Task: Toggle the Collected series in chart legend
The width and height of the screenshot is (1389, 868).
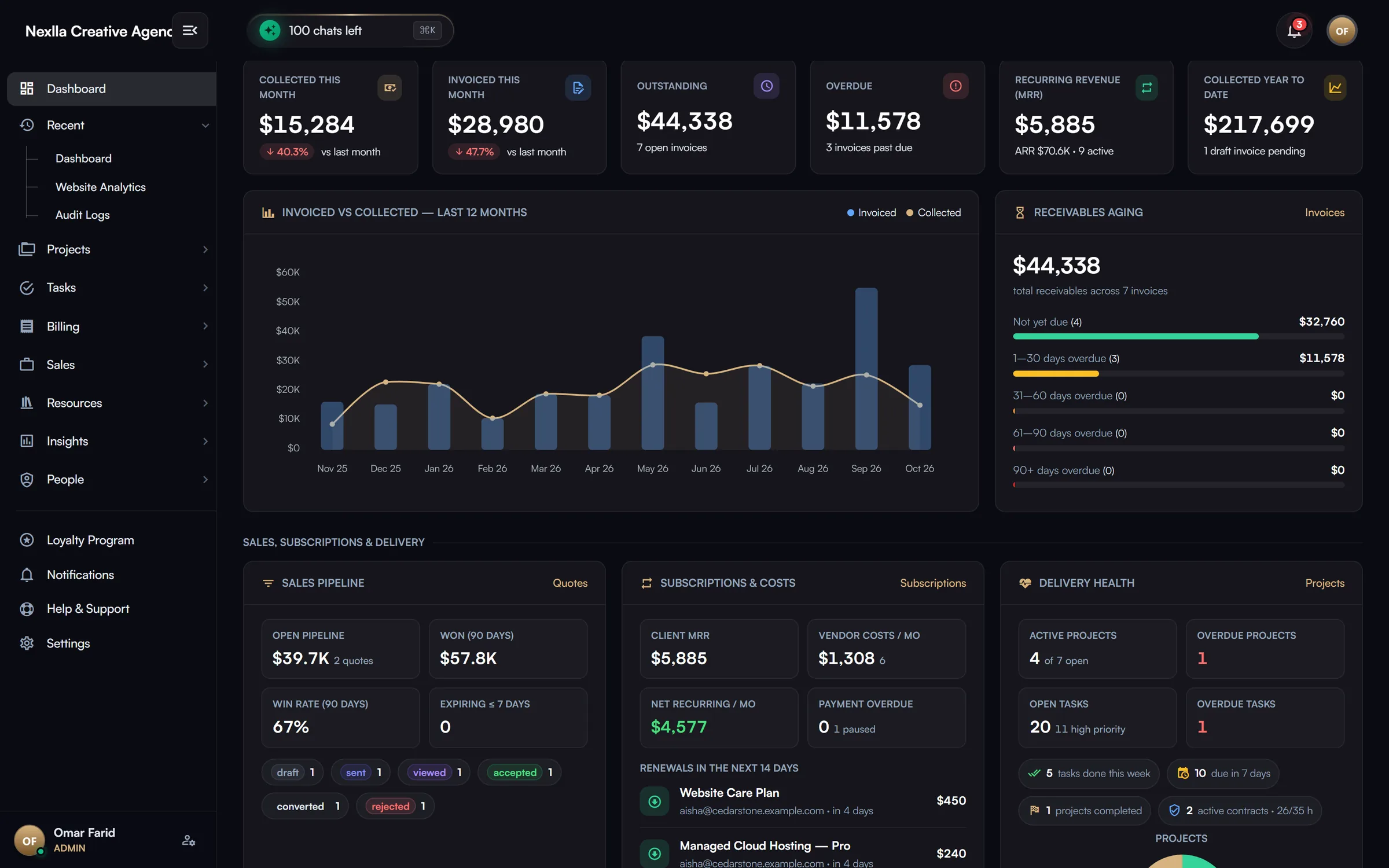Action: [x=933, y=212]
